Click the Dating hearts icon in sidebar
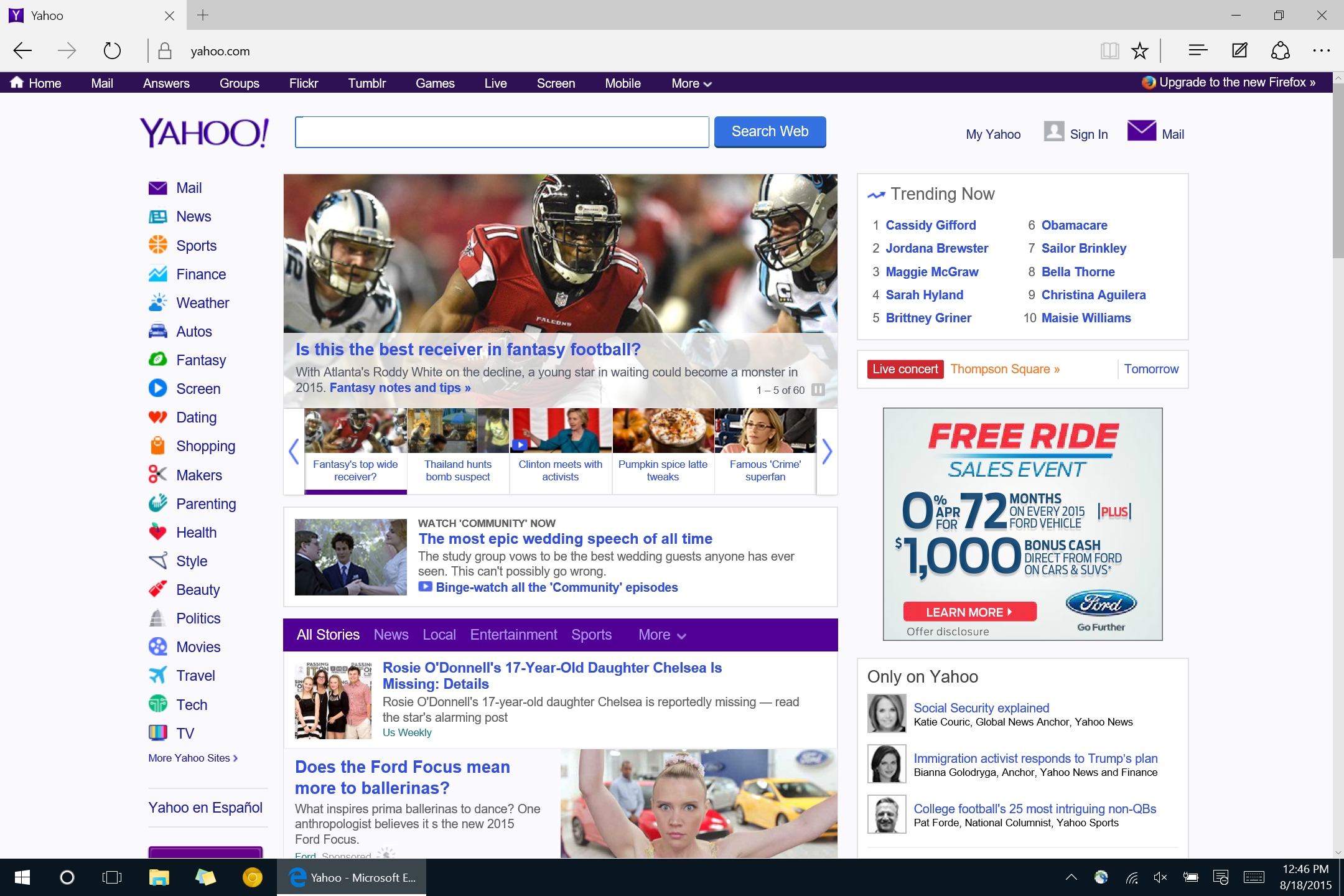The width and height of the screenshot is (1344, 896). (x=158, y=417)
